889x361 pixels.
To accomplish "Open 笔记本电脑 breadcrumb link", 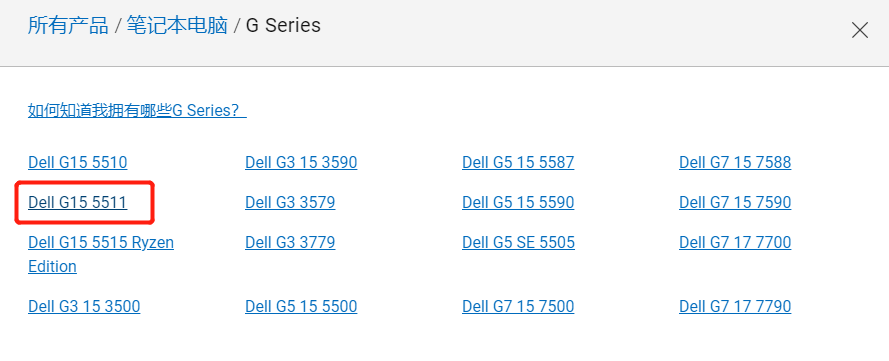I will tap(177, 26).
